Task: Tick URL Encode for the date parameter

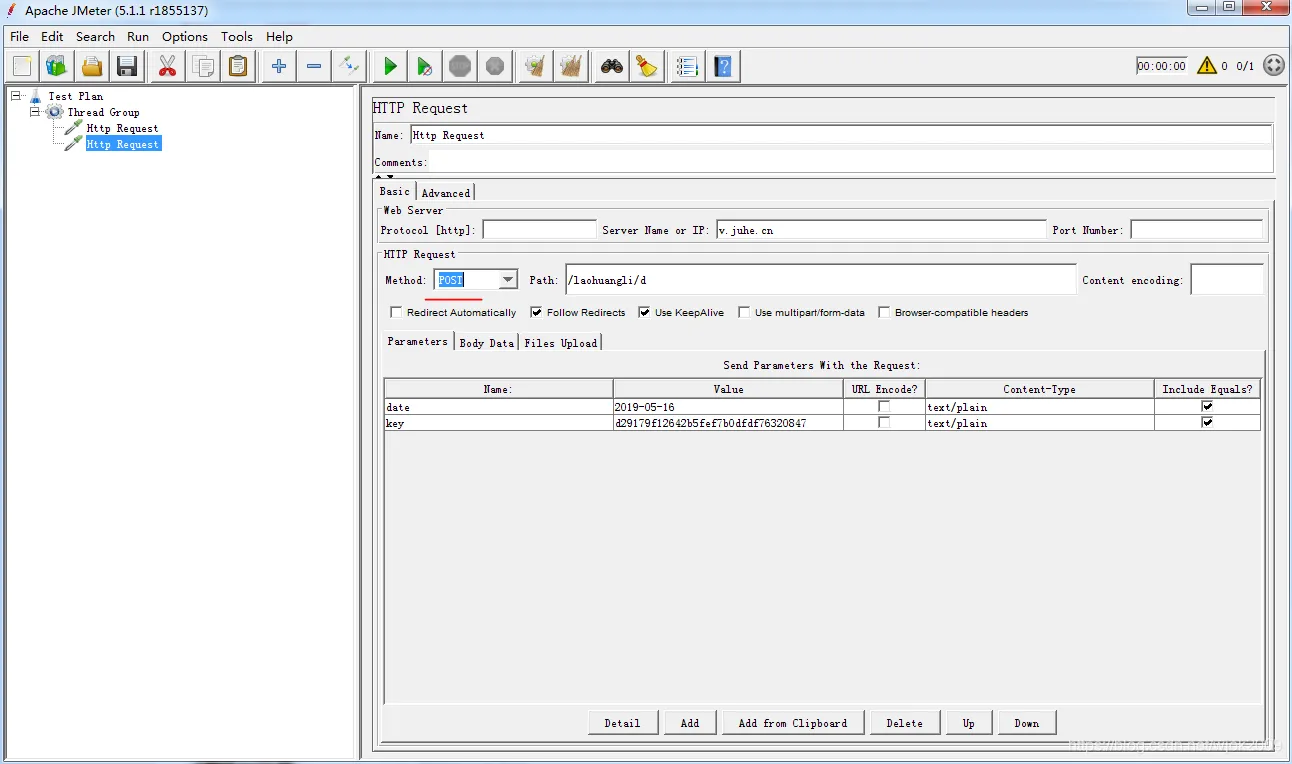Action: pyautogui.click(x=884, y=407)
